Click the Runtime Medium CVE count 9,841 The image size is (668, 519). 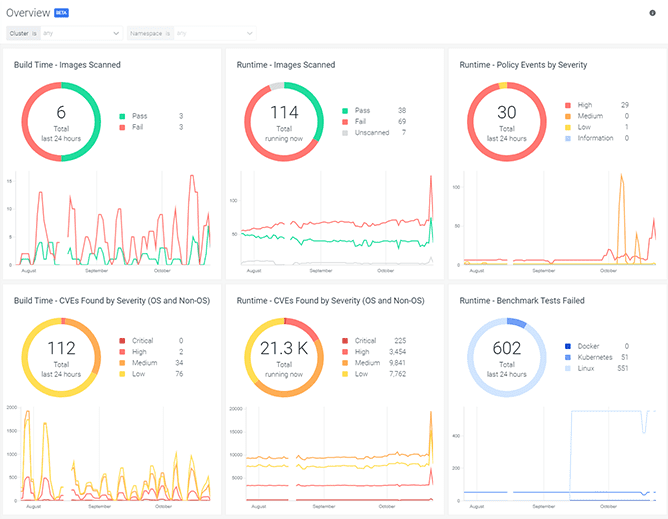(397, 363)
